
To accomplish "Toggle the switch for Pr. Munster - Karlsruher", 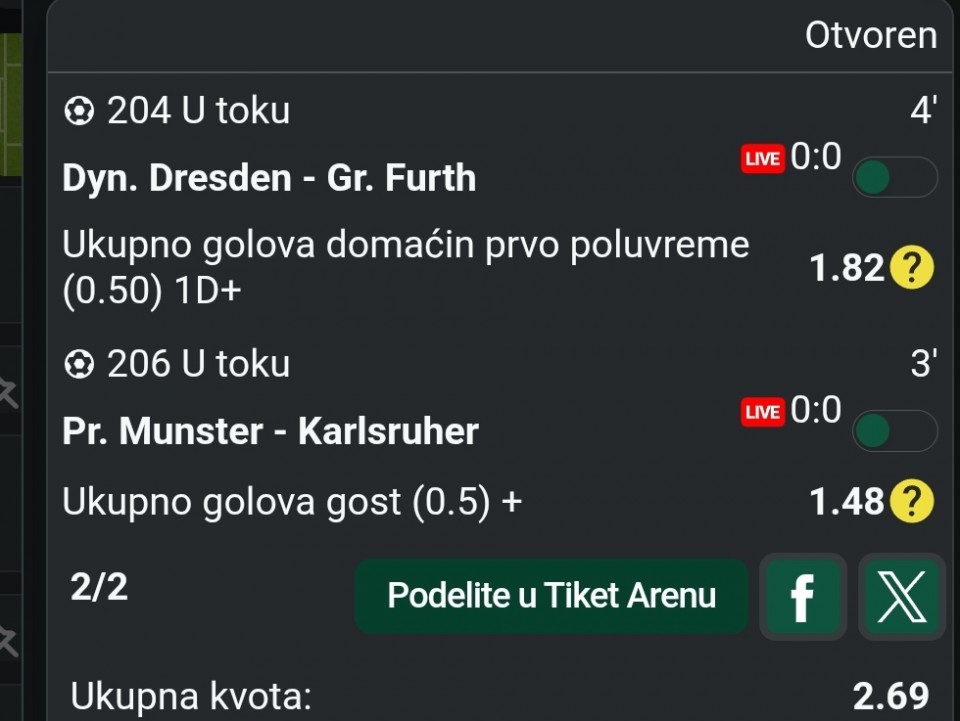I will pyautogui.click(x=894, y=431).
